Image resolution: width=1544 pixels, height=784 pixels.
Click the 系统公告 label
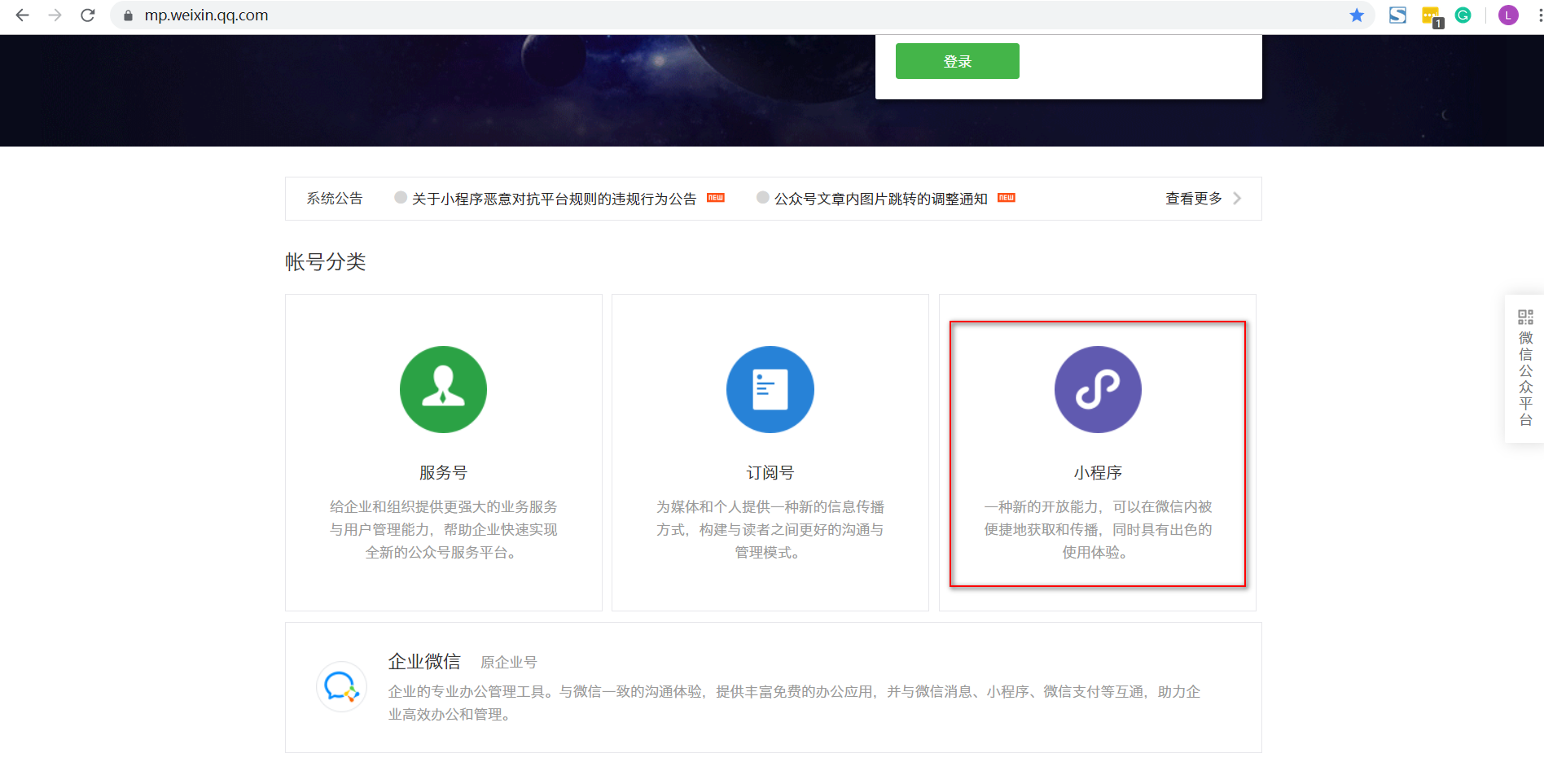pos(335,199)
